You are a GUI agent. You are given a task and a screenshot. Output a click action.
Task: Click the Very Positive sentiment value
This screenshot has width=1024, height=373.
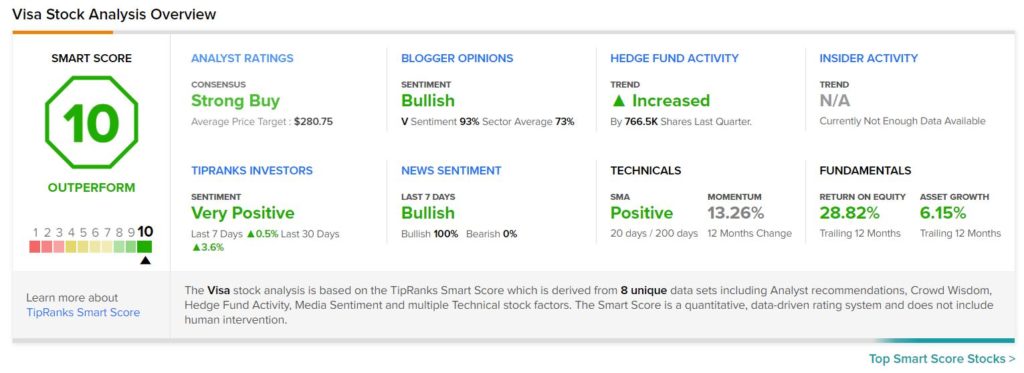pos(242,214)
